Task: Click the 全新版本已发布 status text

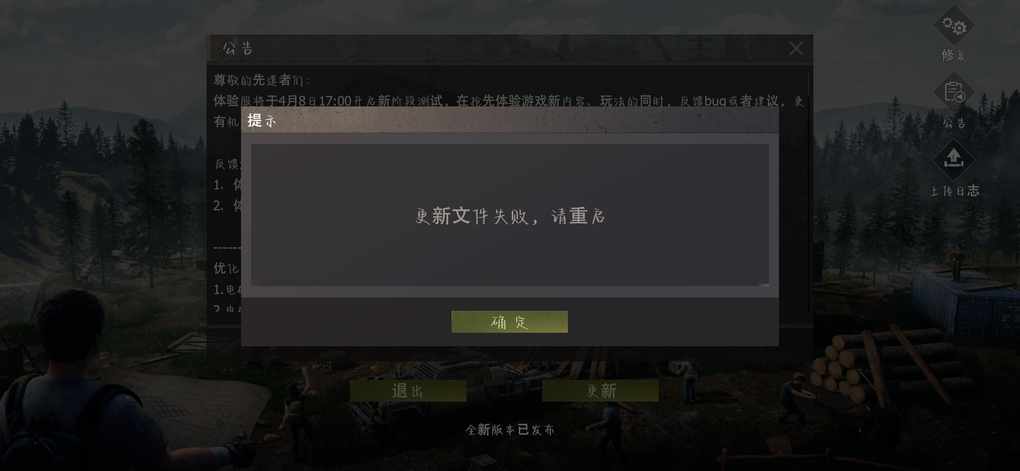Action: (x=510, y=430)
